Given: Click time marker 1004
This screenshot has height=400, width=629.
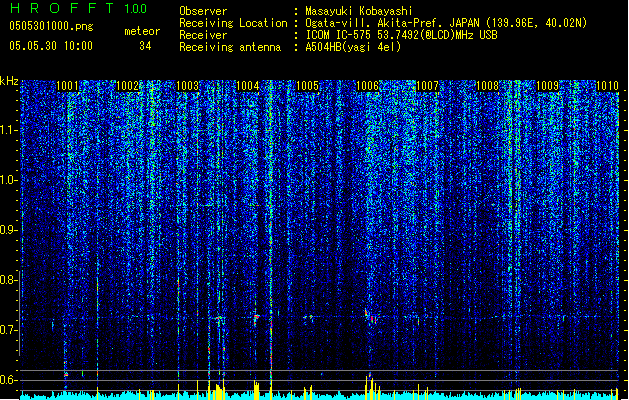Looking at the screenshot, I should point(248,86).
